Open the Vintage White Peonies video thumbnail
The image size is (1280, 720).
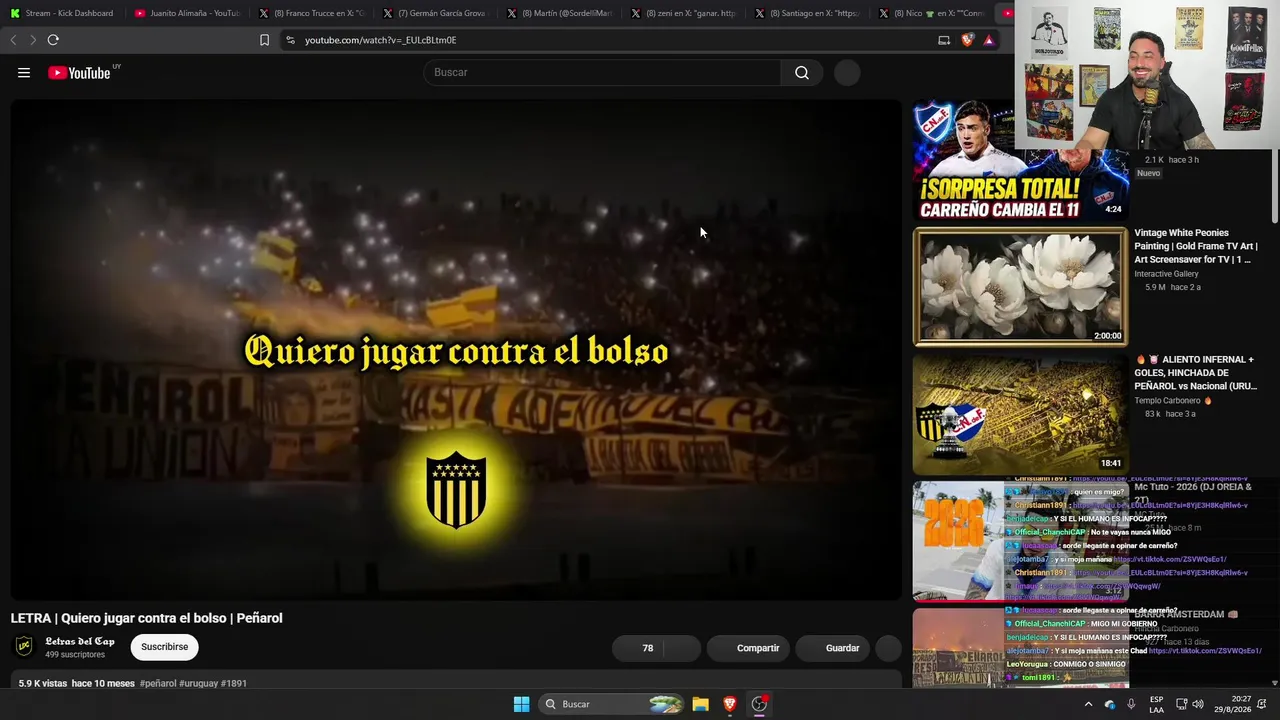[x=1020, y=287]
